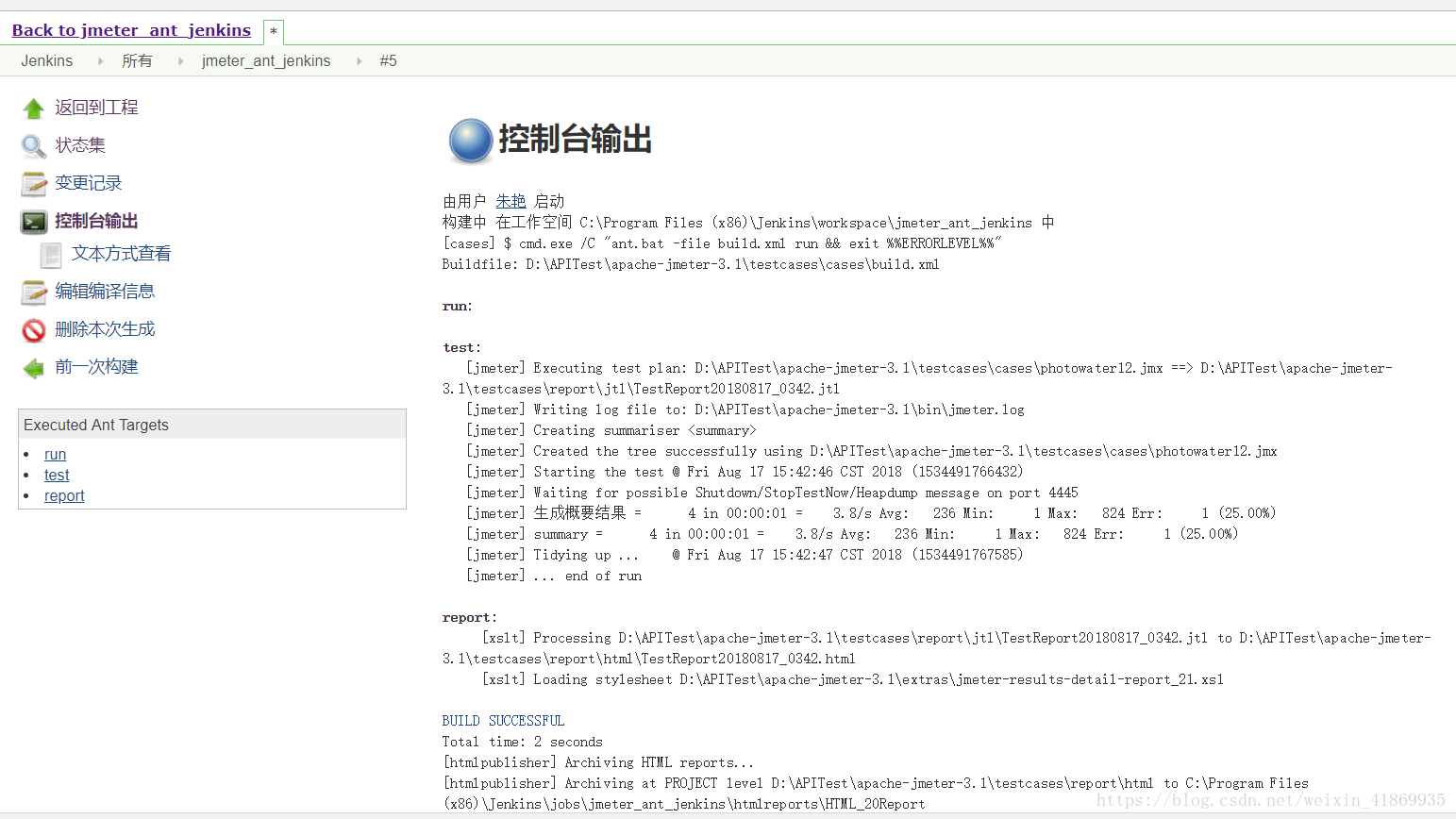This screenshot has width=1456, height=819.
Task: Open the 状态集 sidebar link
Action: 80,145
